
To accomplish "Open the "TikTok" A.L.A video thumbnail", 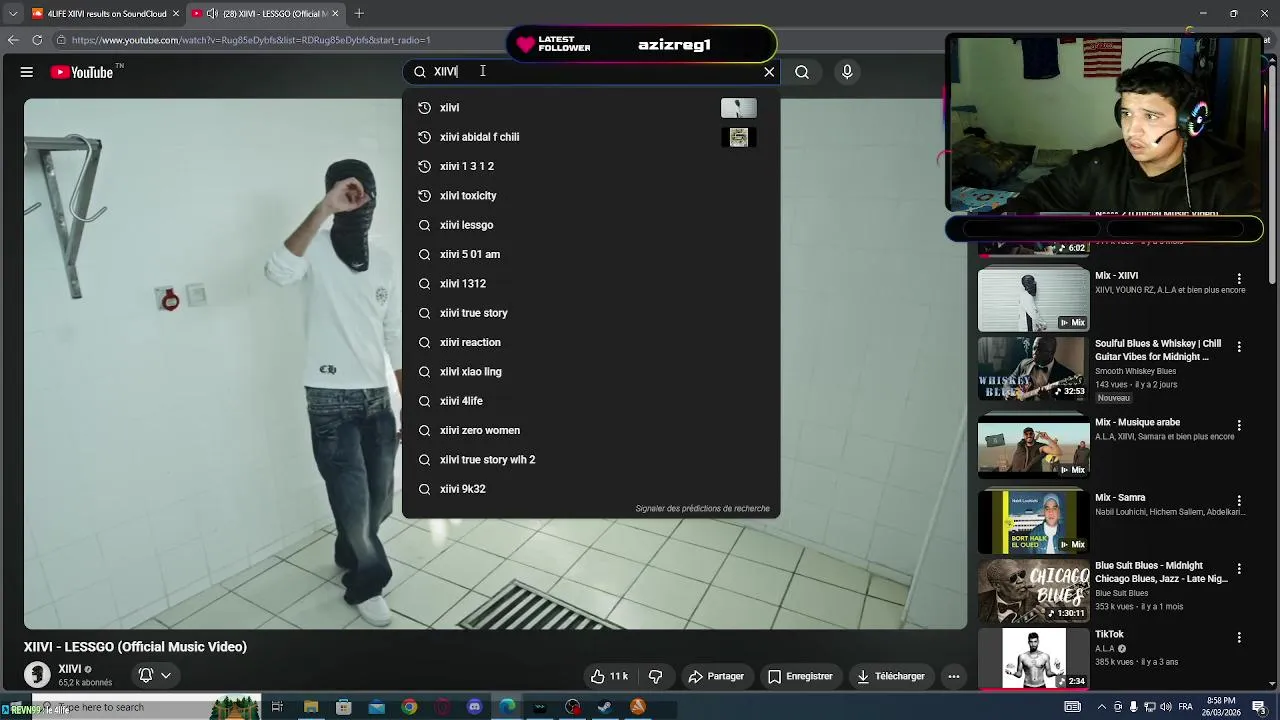I will (1033, 658).
